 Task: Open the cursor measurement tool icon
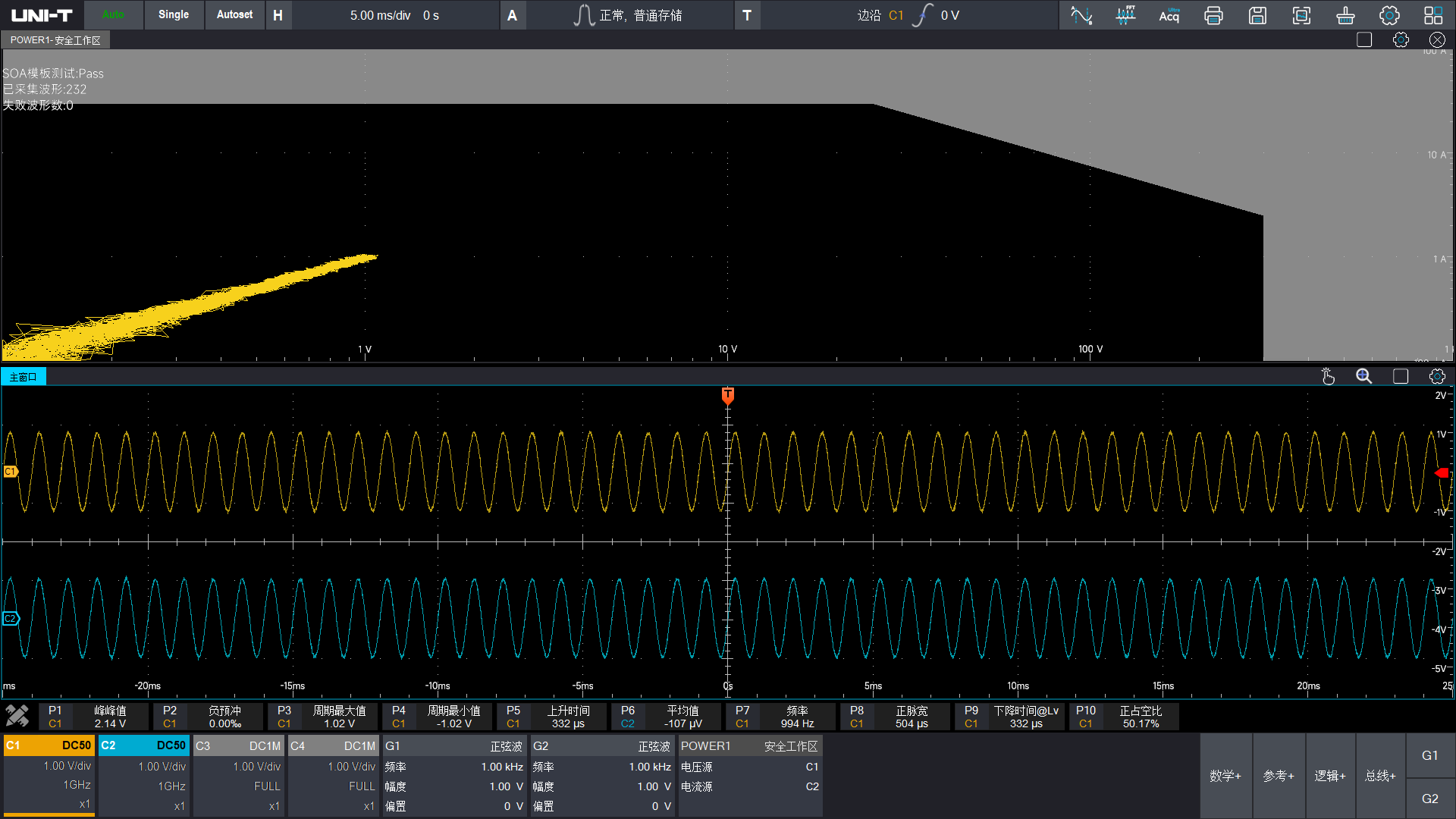(x=1081, y=15)
